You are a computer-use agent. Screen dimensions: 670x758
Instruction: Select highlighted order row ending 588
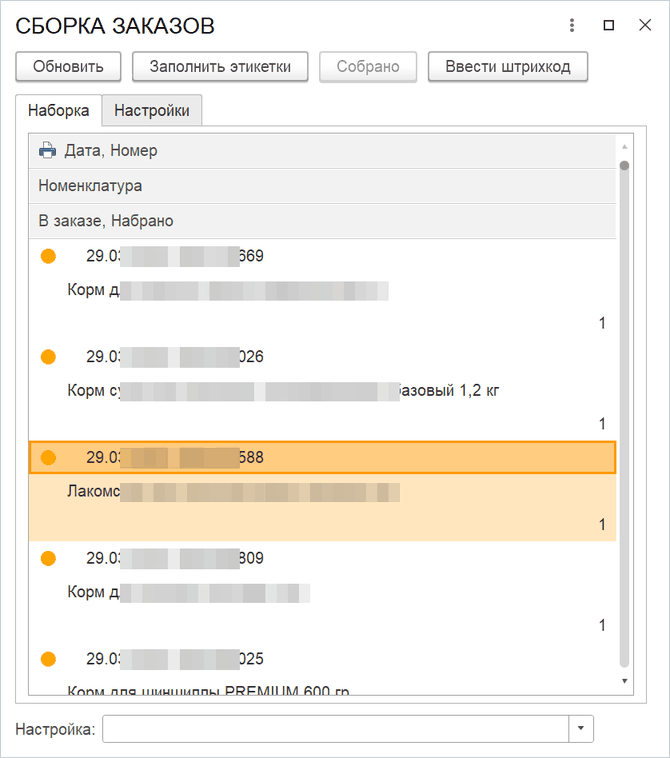click(322, 457)
